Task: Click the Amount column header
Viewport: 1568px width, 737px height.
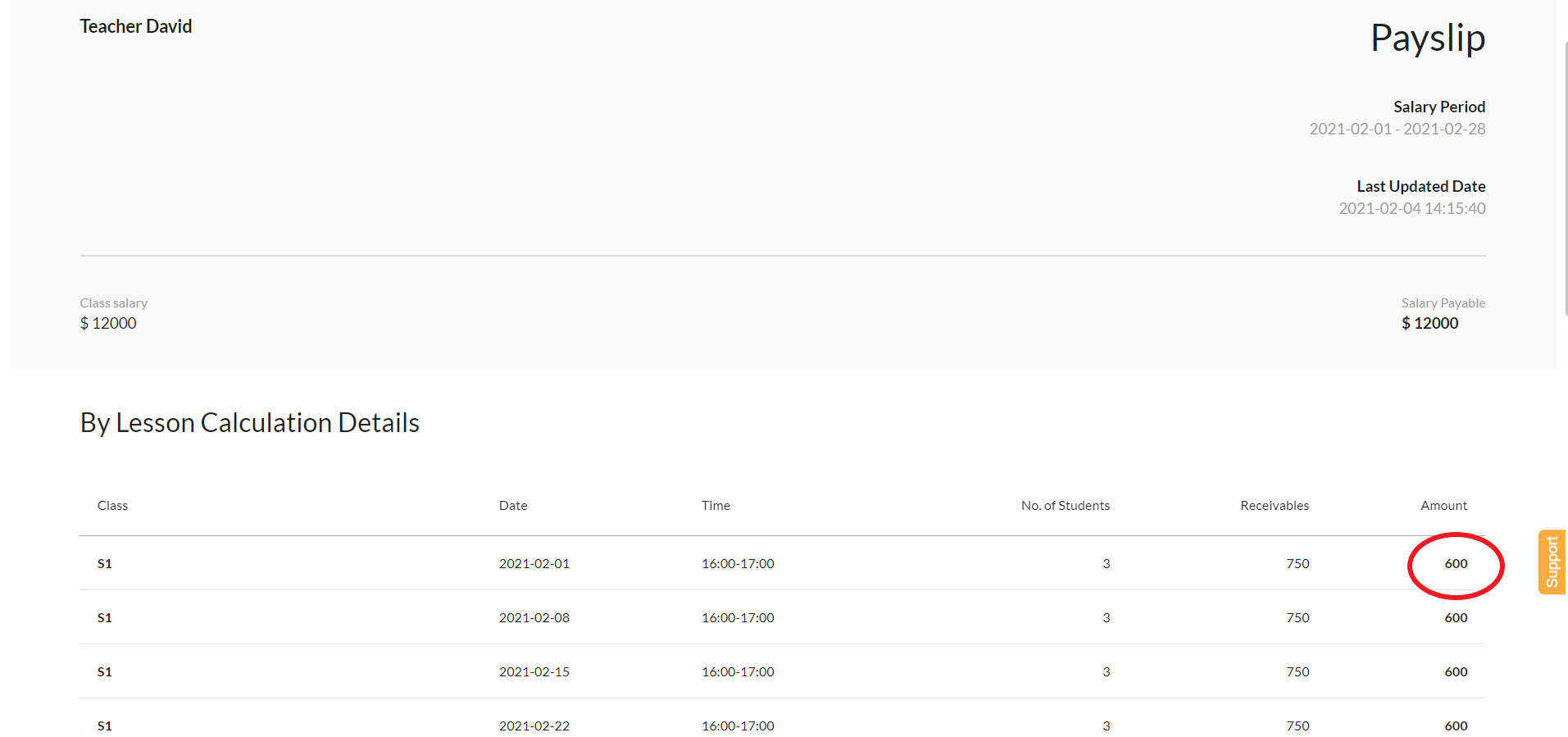Action: point(1443,506)
